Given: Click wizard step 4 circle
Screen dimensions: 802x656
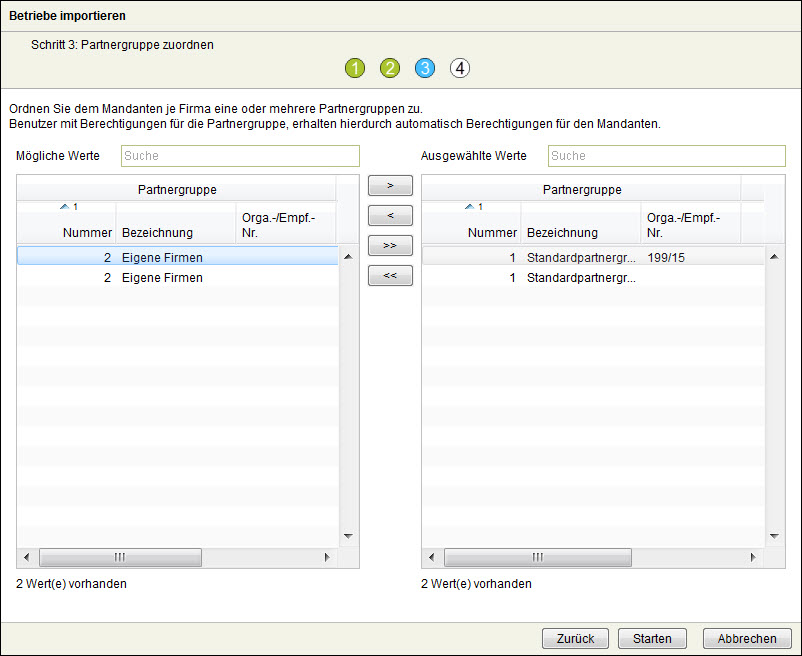Looking at the screenshot, I should [x=459, y=68].
